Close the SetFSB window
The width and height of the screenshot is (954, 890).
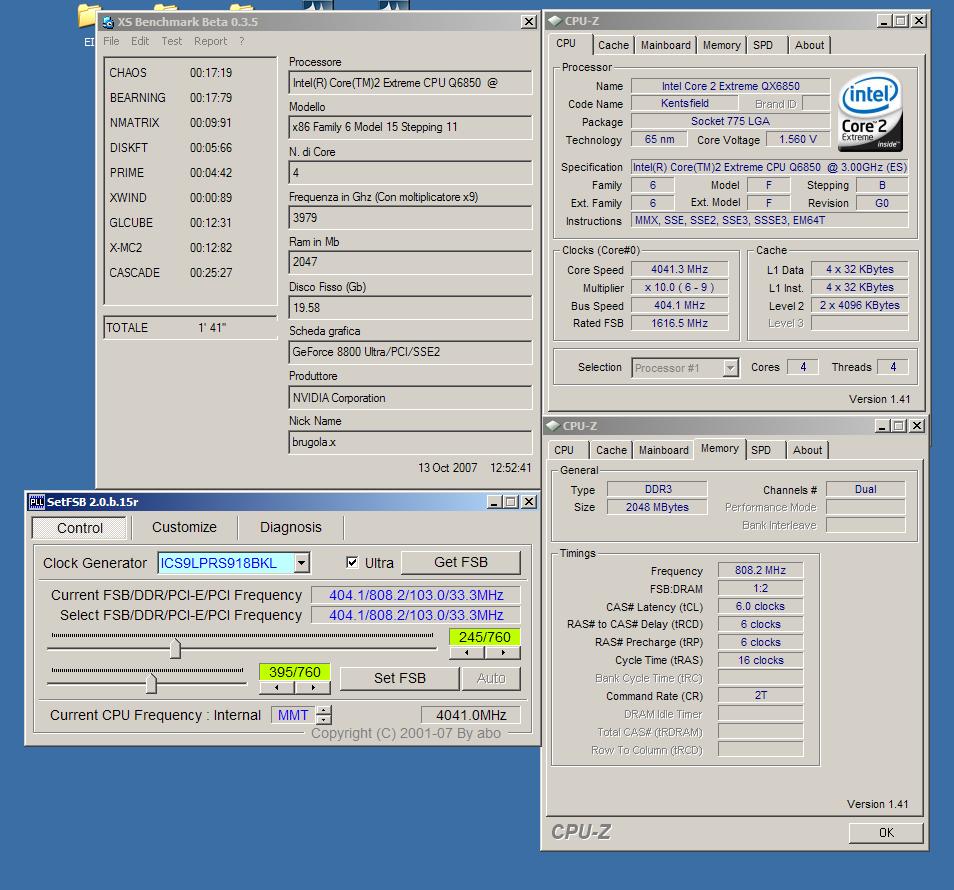529,502
